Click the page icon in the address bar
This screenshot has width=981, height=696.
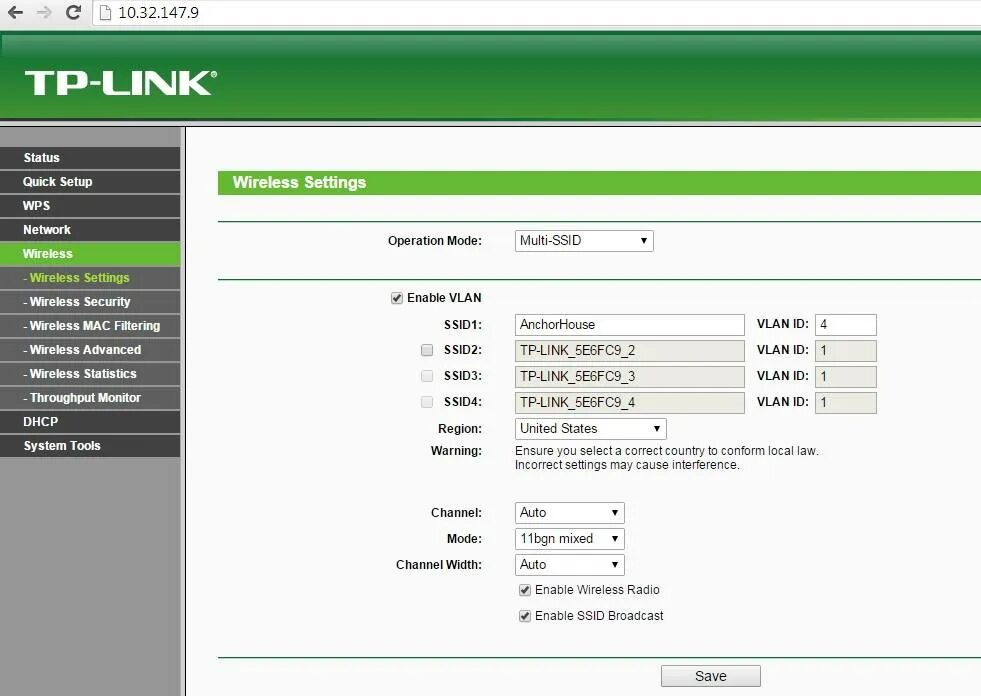(105, 13)
